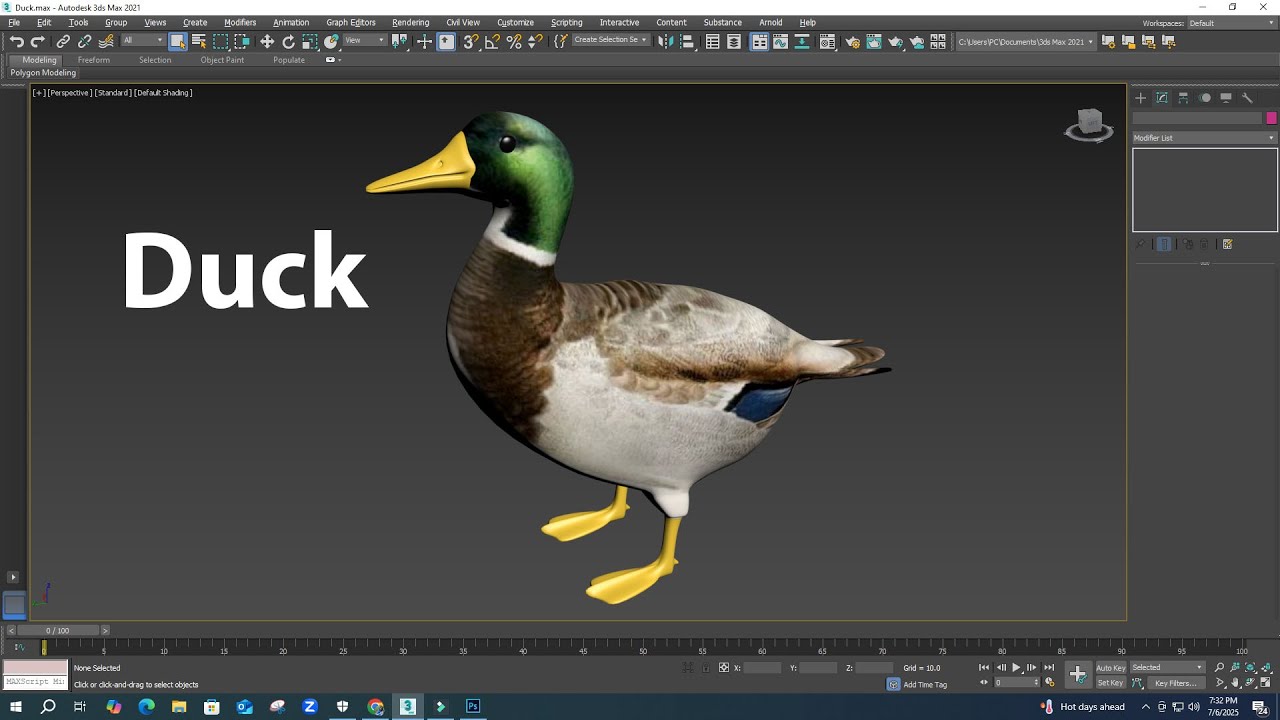Click the Set Key button

click(1110, 683)
